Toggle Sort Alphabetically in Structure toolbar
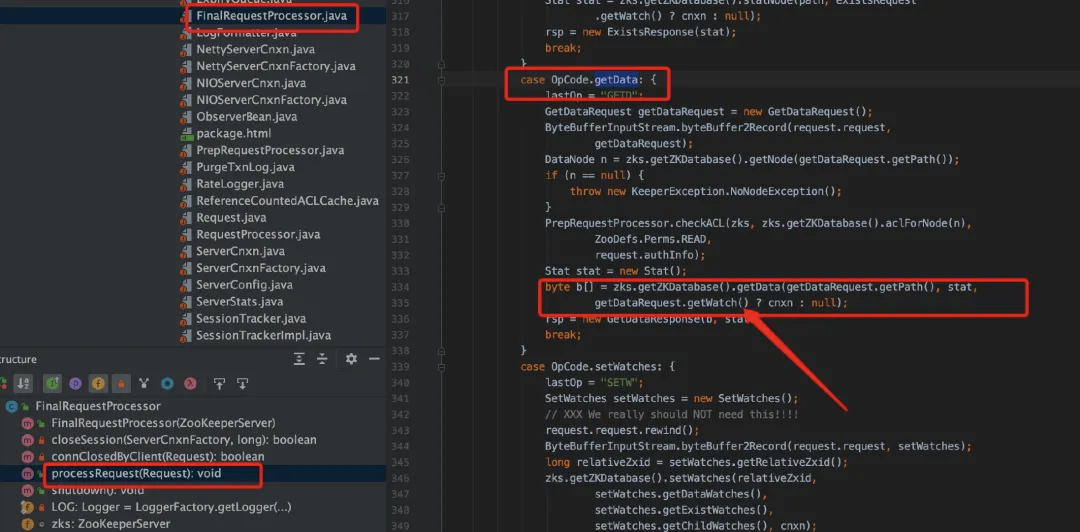The height and width of the screenshot is (532, 1080). click(23, 383)
